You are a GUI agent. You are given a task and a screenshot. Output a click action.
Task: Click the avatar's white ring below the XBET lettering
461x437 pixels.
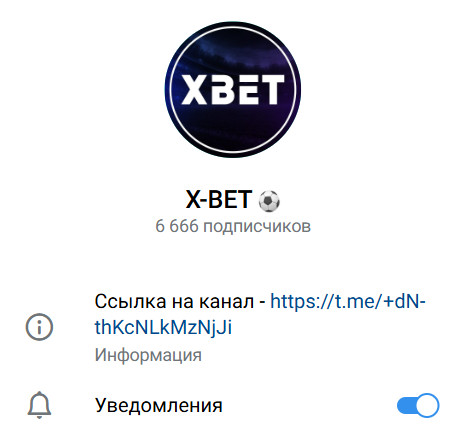233,152
